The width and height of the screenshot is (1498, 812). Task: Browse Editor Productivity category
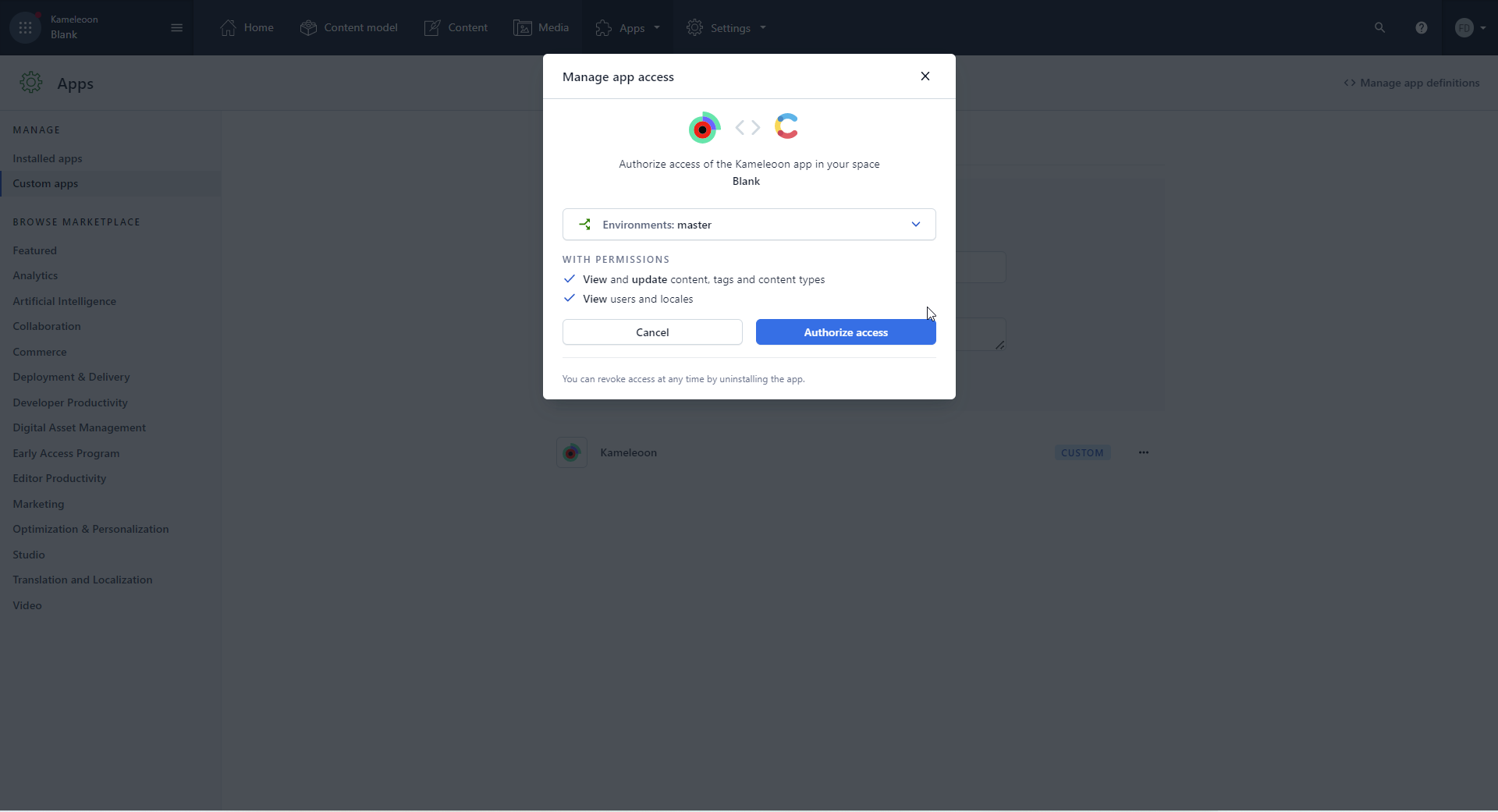tap(59, 478)
